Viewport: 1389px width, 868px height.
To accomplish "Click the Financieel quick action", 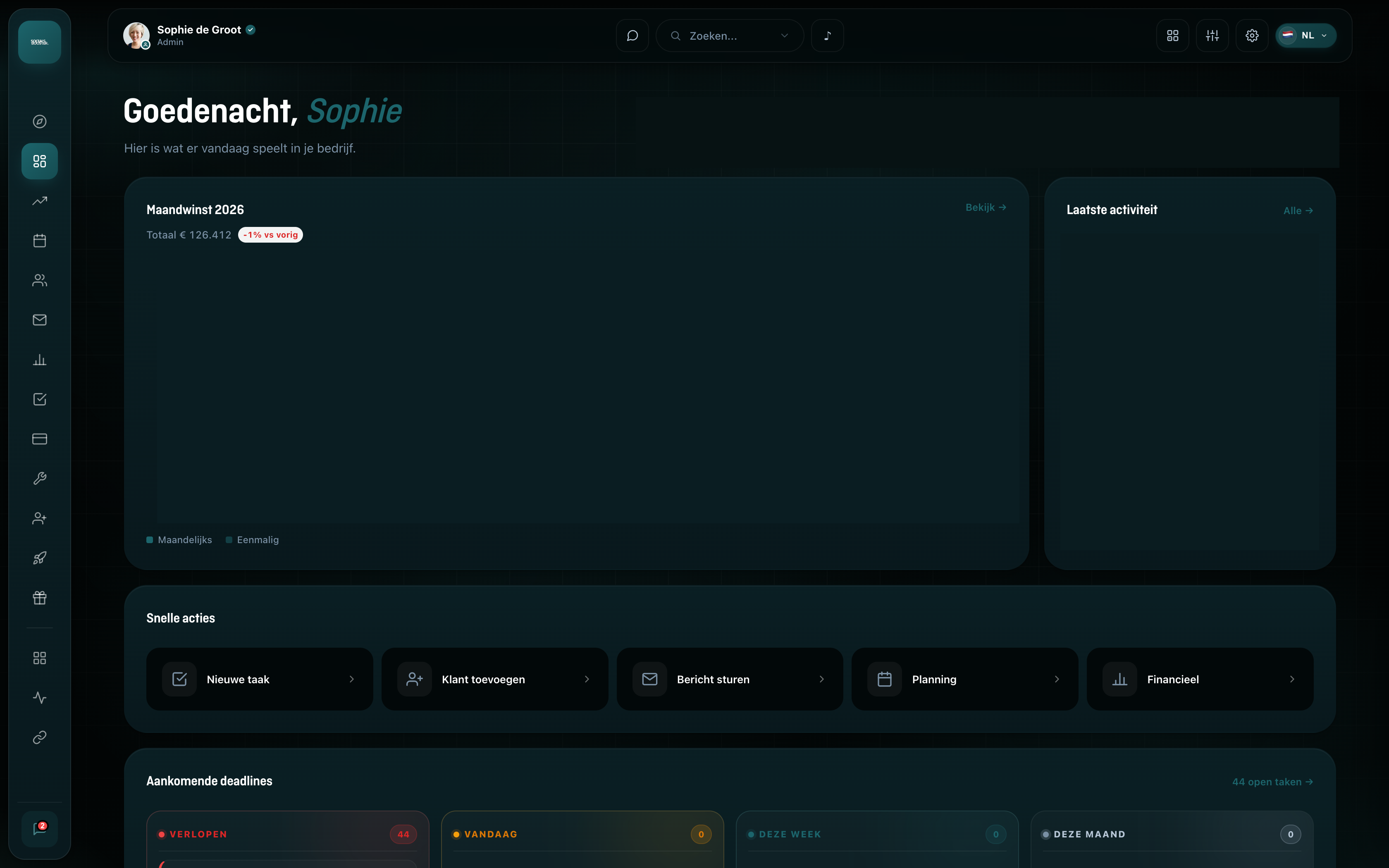I will coord(1200,679).
